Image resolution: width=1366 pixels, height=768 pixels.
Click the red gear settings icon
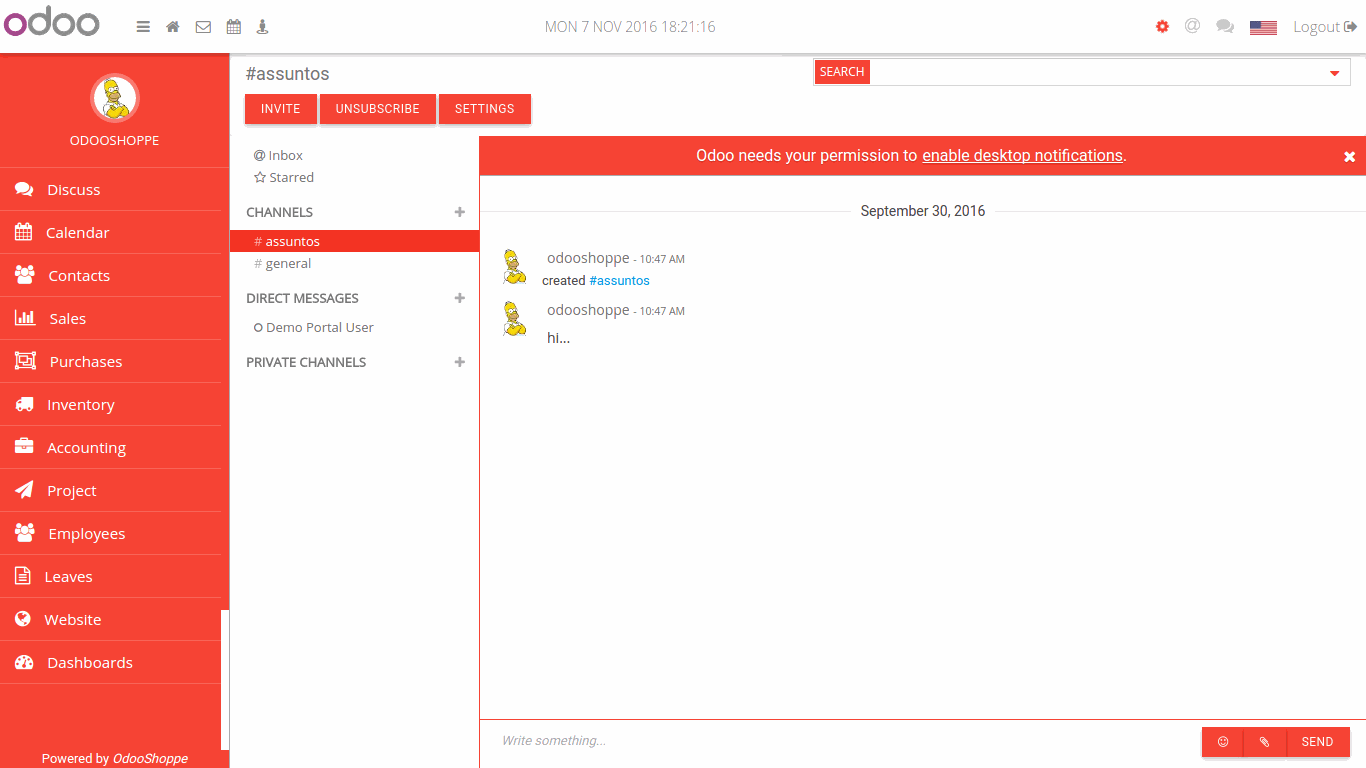[x=1162, y=27]
